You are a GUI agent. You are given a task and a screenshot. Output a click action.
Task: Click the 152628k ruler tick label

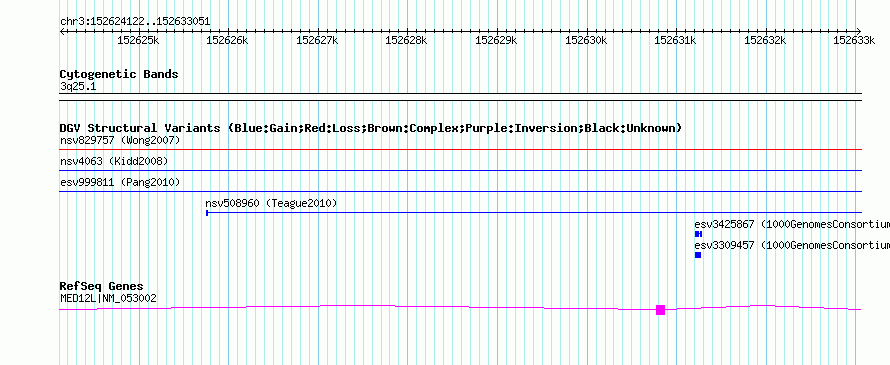(x=406, y=40)
